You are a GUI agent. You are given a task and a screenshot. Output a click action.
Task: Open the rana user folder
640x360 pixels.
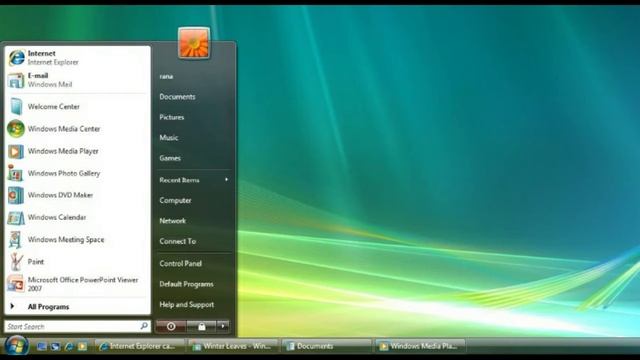click(166, 76)
